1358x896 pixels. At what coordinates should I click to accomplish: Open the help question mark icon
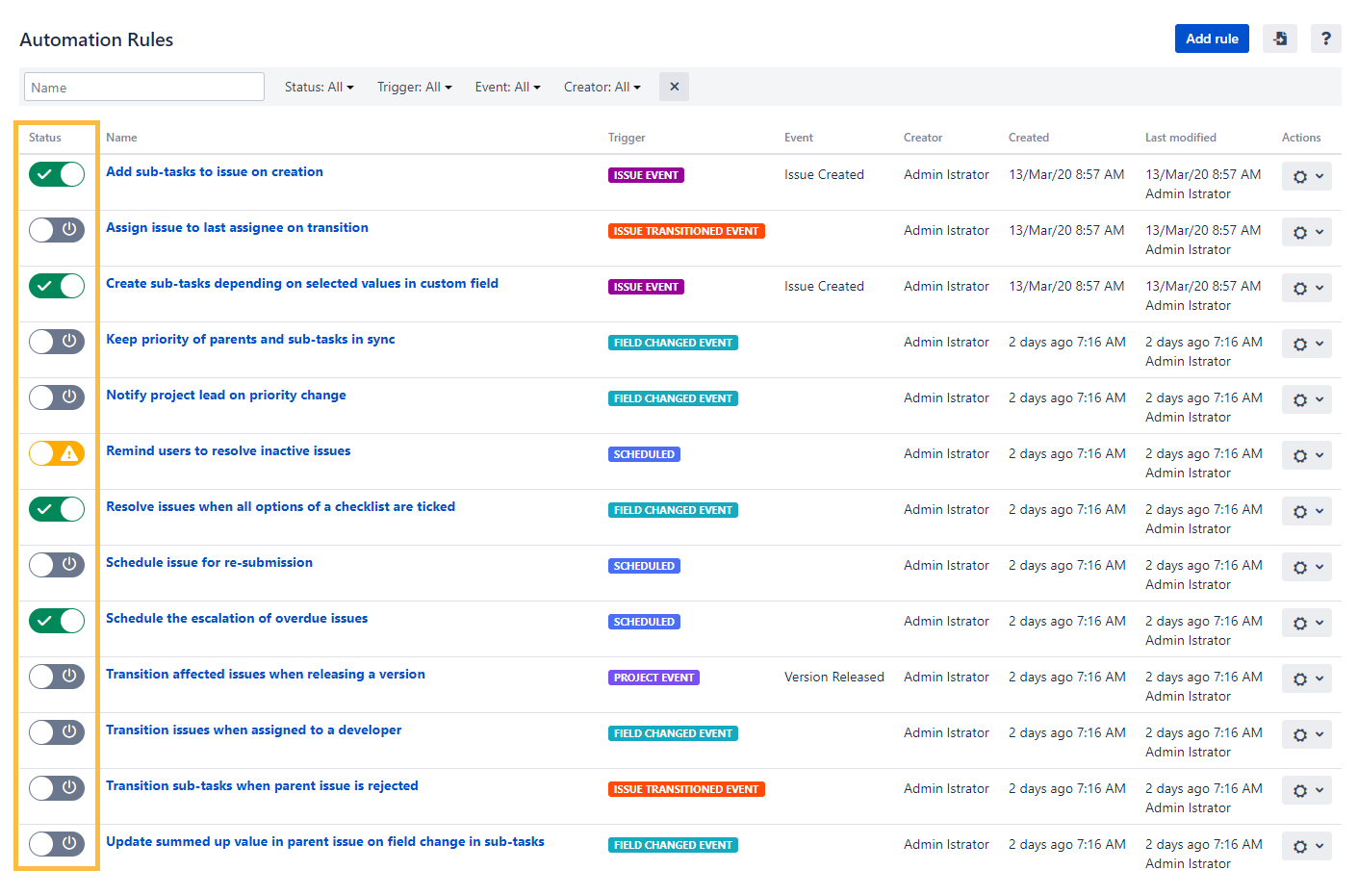click(x=1325, y=38)
